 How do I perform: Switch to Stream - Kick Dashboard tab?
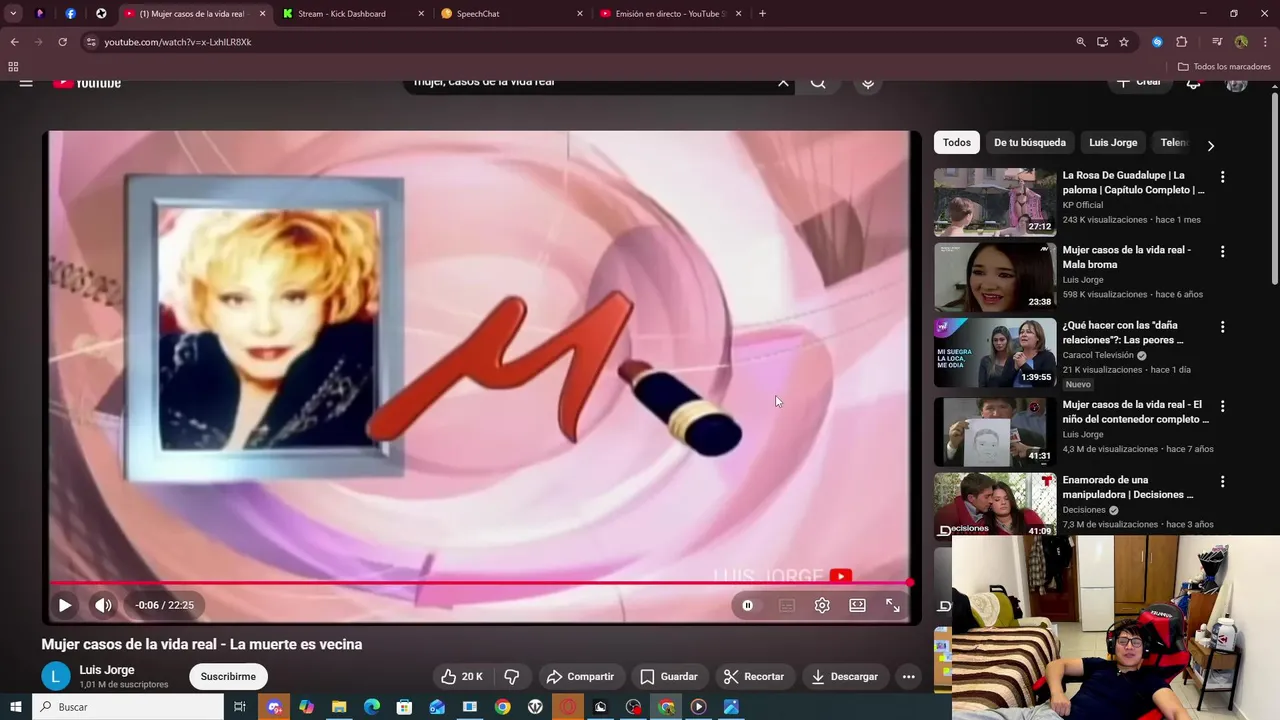(351, 14)
